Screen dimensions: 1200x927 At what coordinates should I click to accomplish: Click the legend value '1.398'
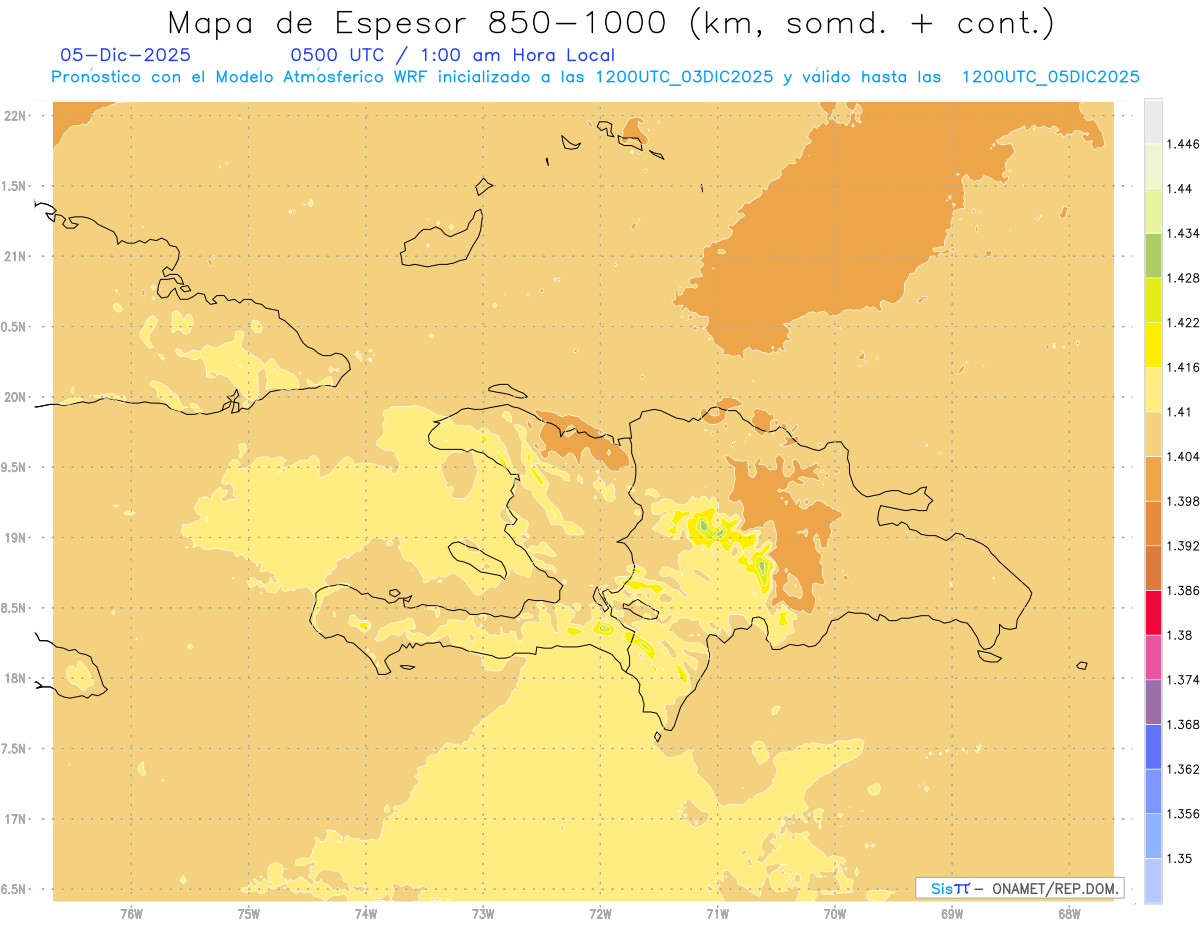tap(1183, 501)
